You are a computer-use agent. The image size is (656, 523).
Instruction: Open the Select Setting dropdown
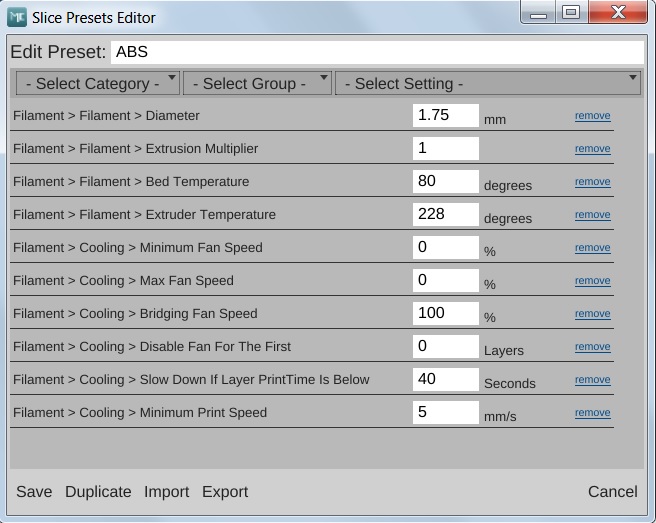click(487, 84)
